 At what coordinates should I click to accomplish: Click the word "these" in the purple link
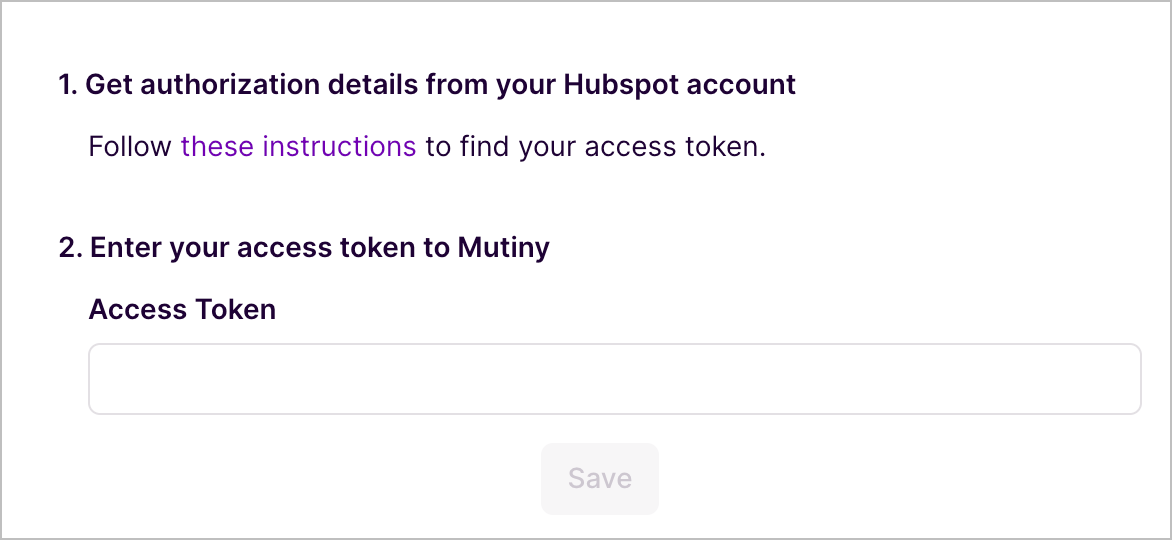pyautogui.click(x=217, y=147)
